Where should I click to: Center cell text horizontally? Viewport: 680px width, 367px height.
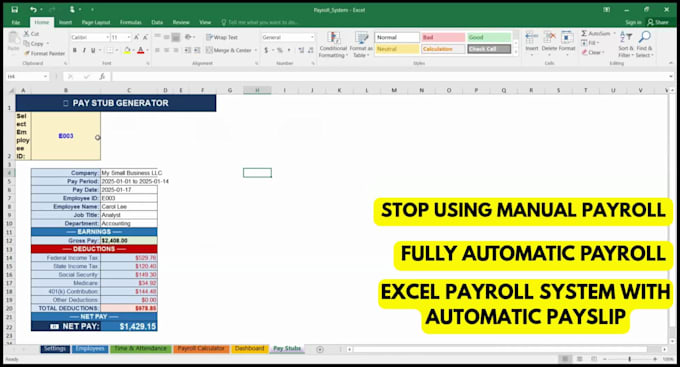click(x=167, y=50)
